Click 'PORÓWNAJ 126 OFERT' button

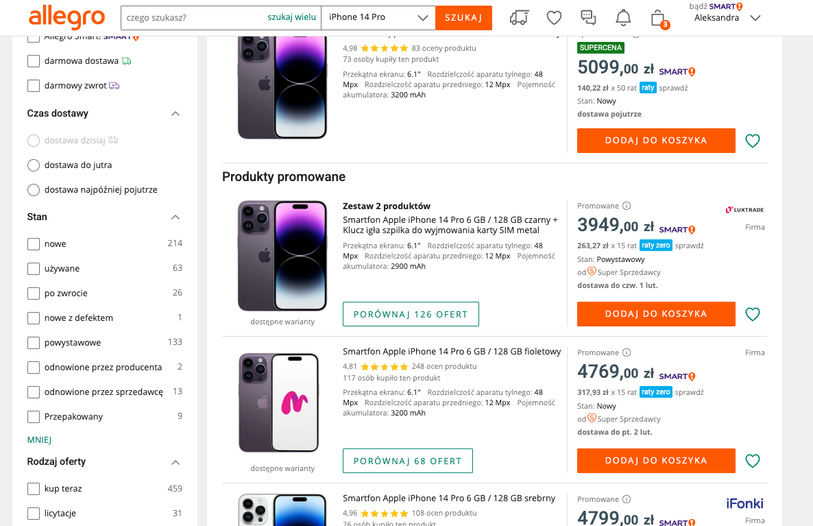tap(410, 314)
